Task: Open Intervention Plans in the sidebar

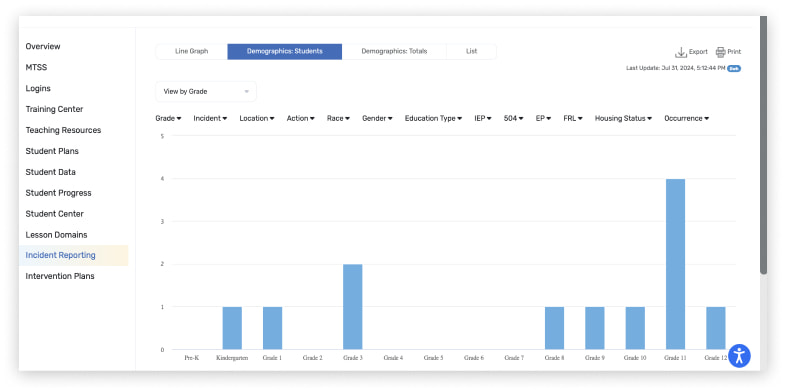Action: point(60,276)
